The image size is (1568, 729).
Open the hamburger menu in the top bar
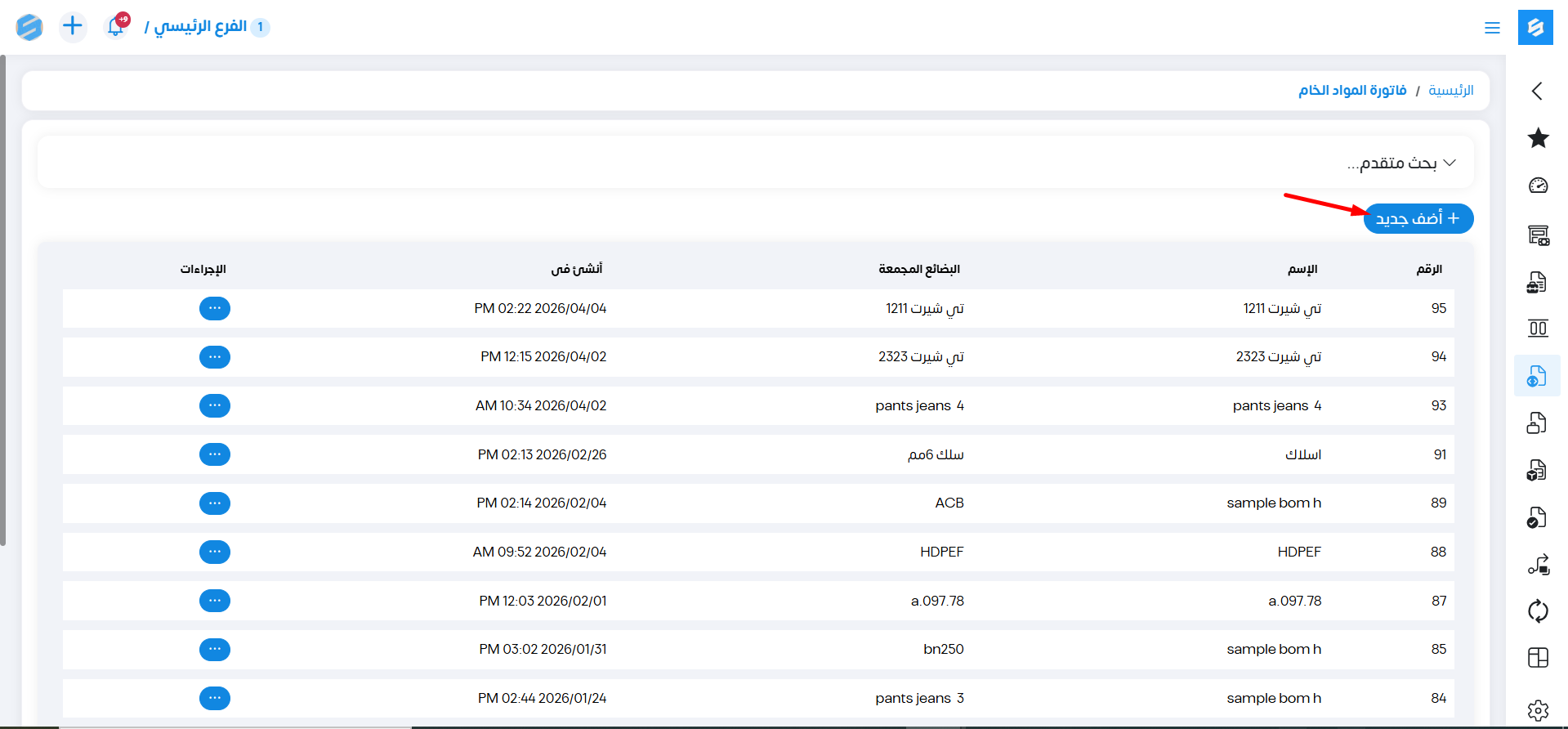pos(1492,28)
